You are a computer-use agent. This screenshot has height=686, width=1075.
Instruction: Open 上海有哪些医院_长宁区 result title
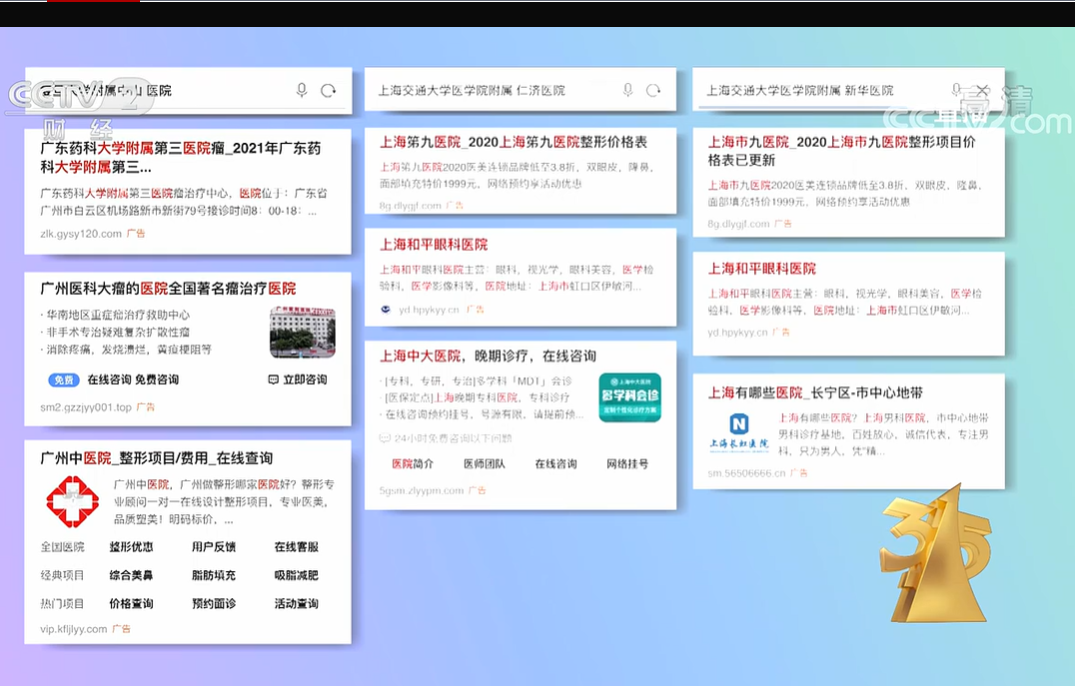815,393
